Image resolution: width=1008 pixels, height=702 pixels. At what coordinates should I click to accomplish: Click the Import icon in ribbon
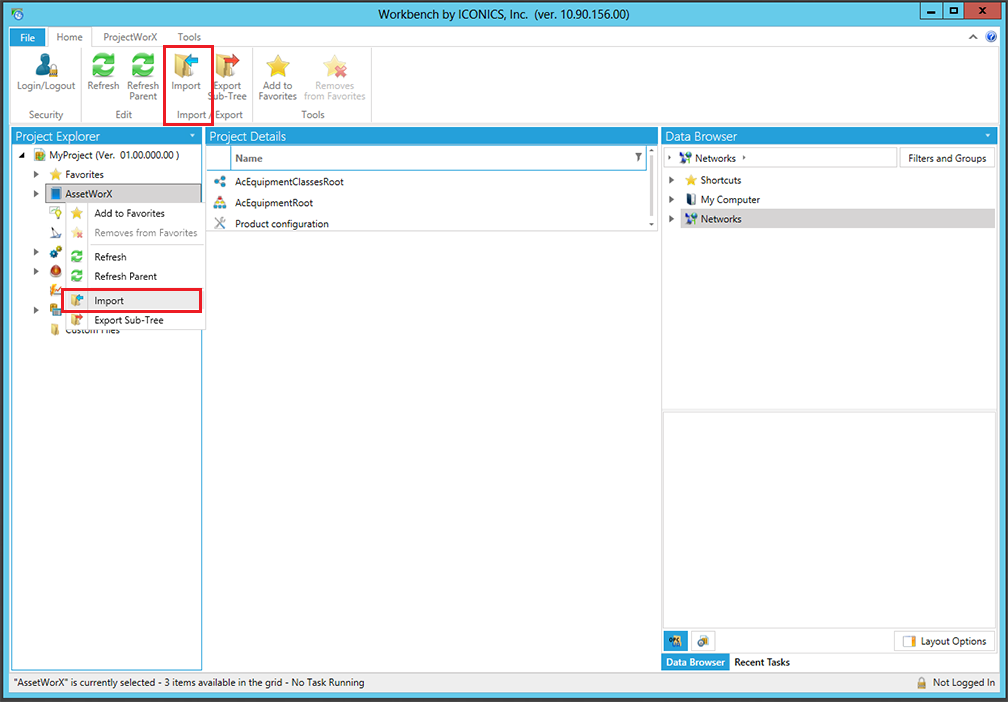(186, 67)
